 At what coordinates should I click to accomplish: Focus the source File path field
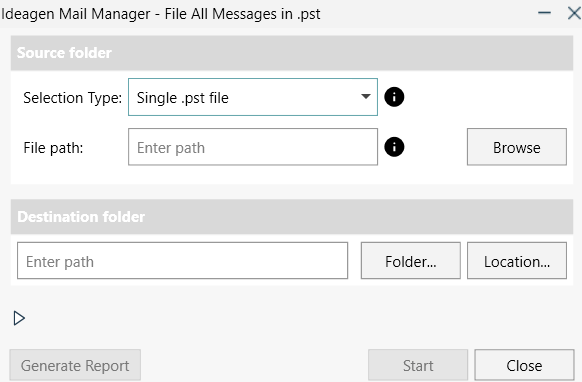253,147
